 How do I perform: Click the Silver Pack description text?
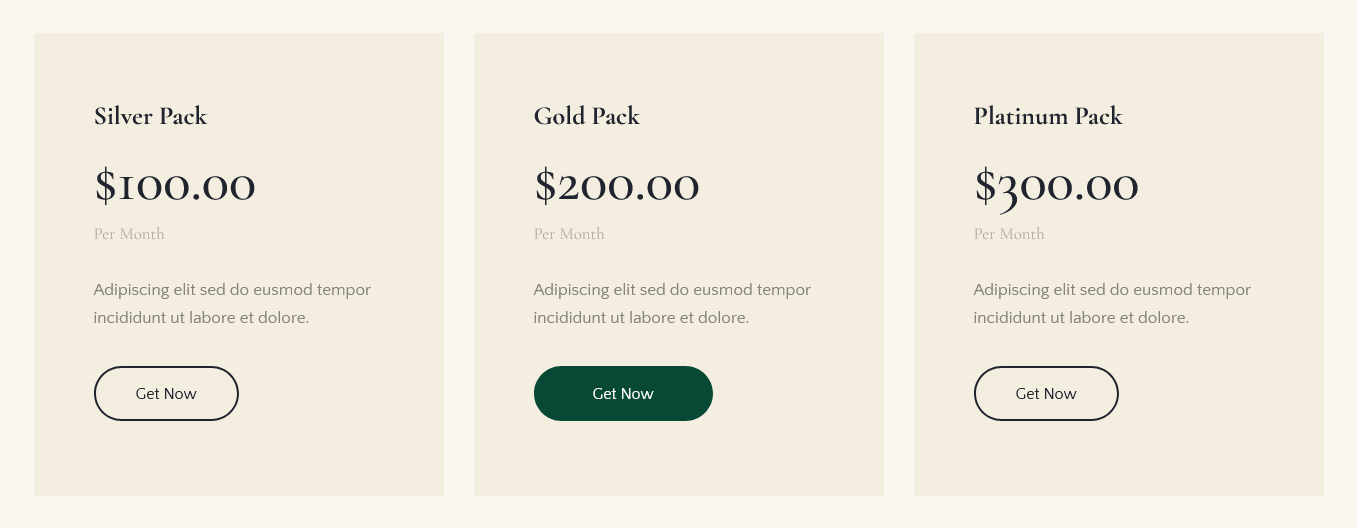[x=232, y=304]
